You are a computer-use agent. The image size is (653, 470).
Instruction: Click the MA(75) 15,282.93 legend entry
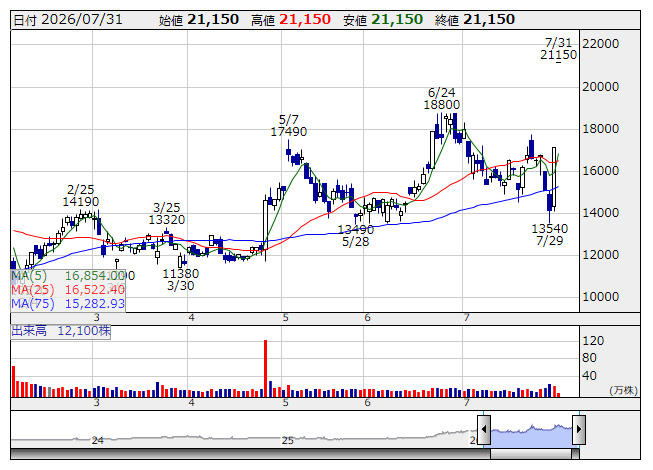click(x=68, y=303)
